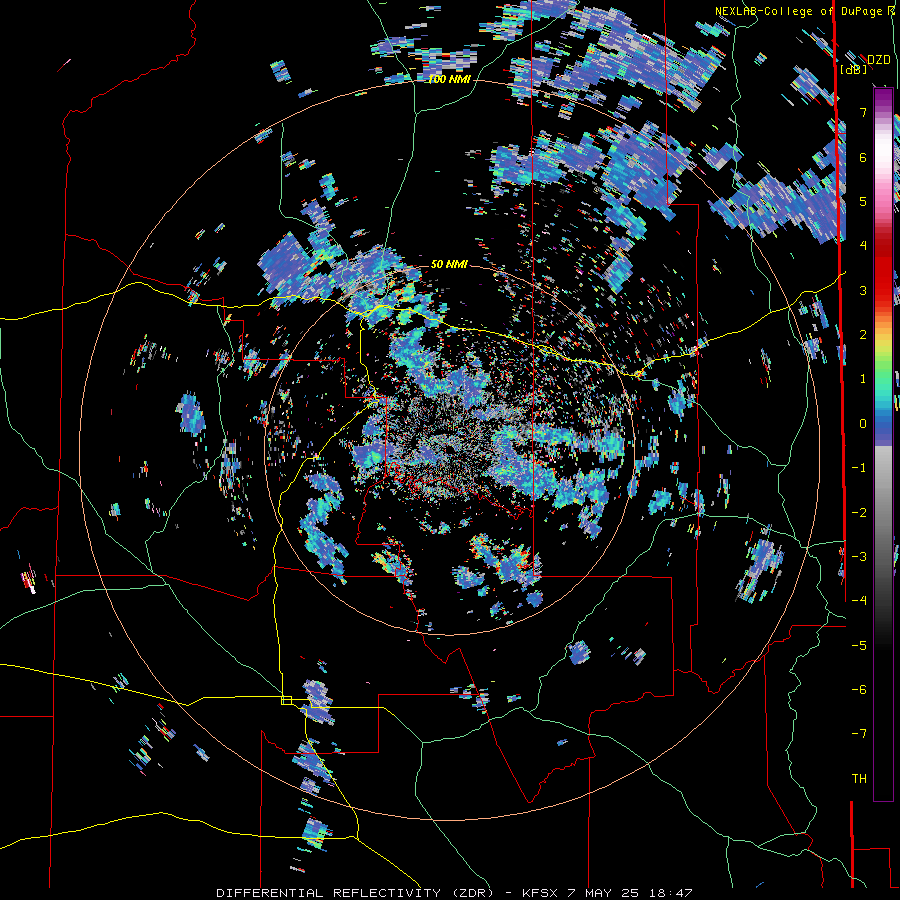
Task: Click the "-5" scale value
Action: tap(859, 645)
